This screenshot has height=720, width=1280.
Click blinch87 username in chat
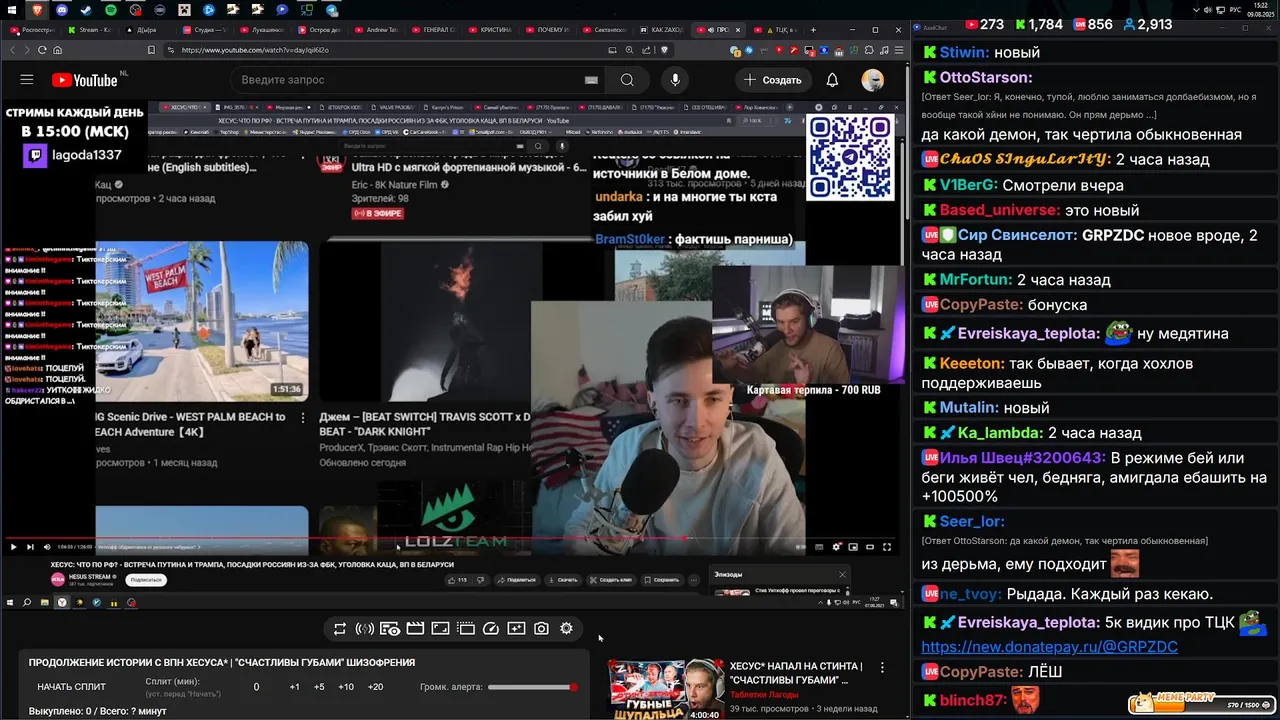click(972, 700)
